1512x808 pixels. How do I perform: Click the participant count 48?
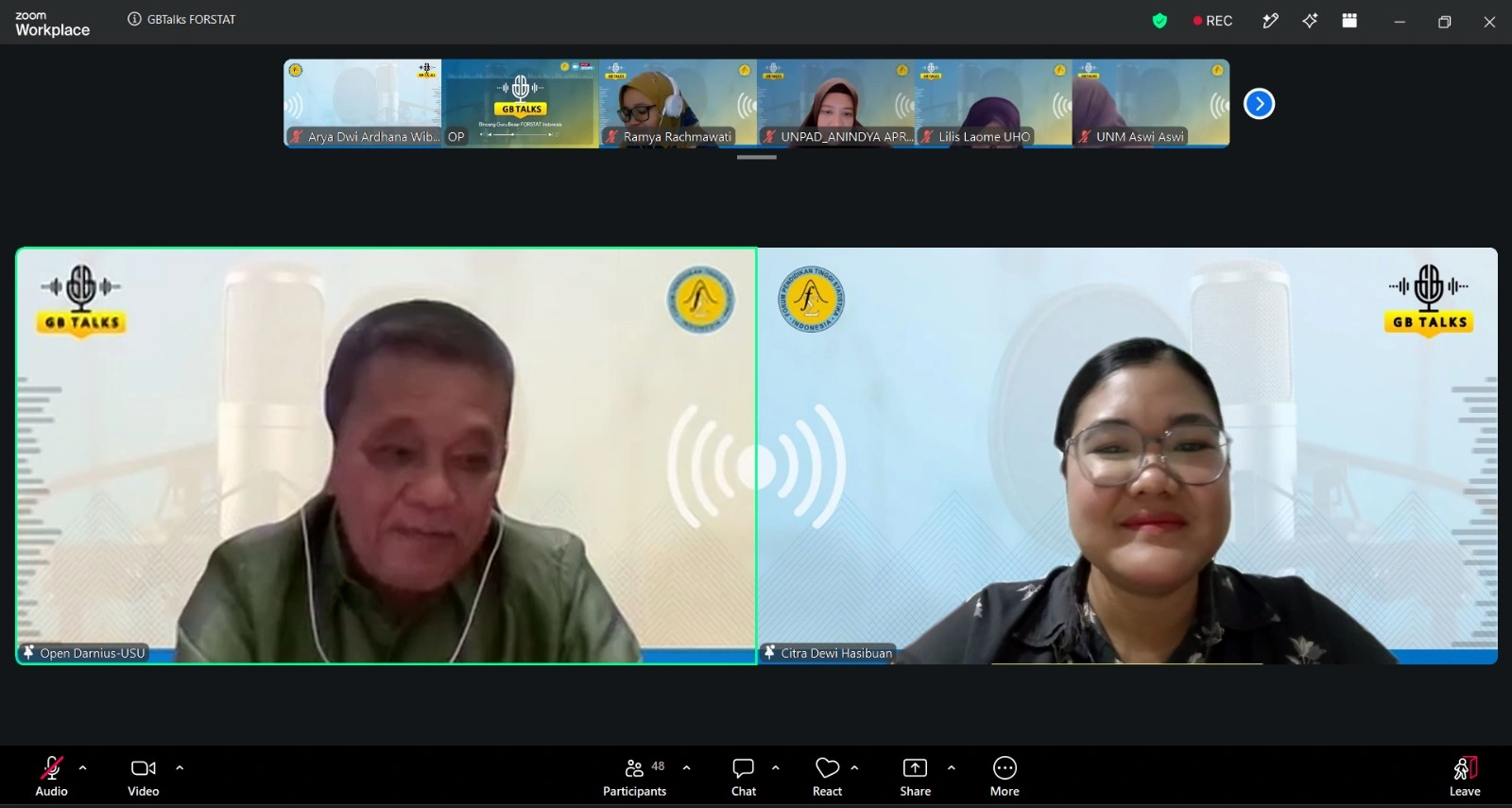click(x=658, y=766)
